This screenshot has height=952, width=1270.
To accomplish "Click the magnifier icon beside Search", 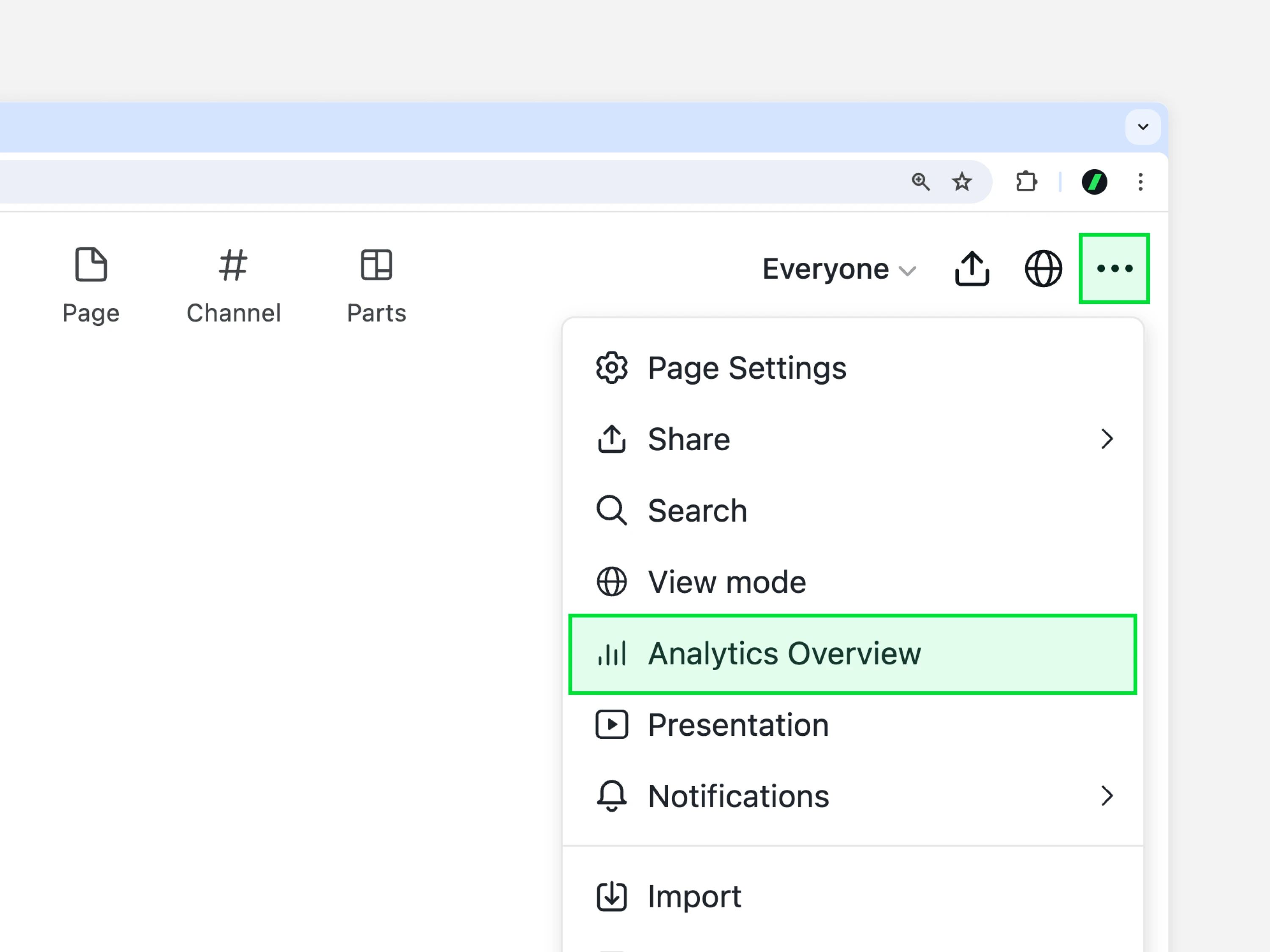I will 611,511.
